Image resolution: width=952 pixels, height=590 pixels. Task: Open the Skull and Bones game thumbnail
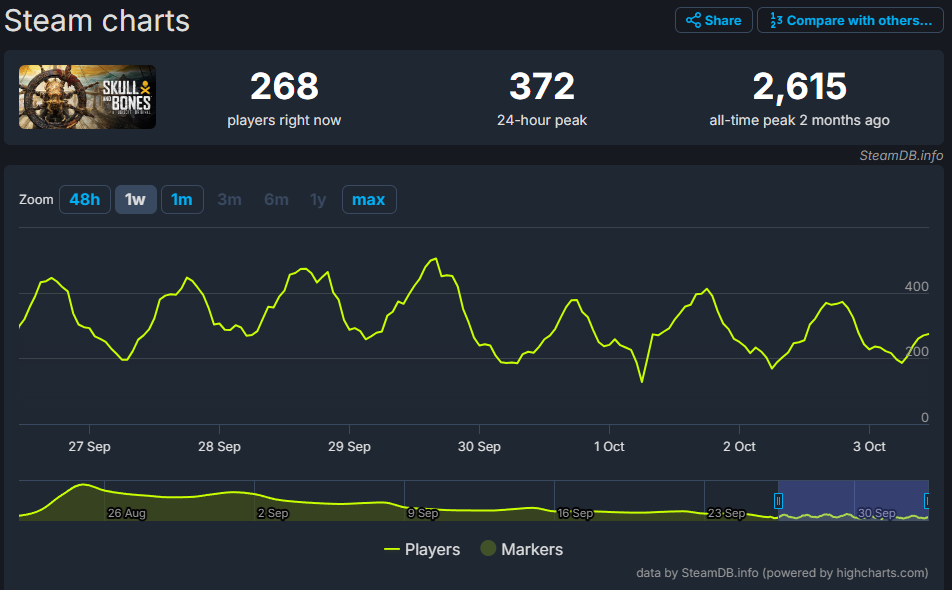(x=87, y=97)
